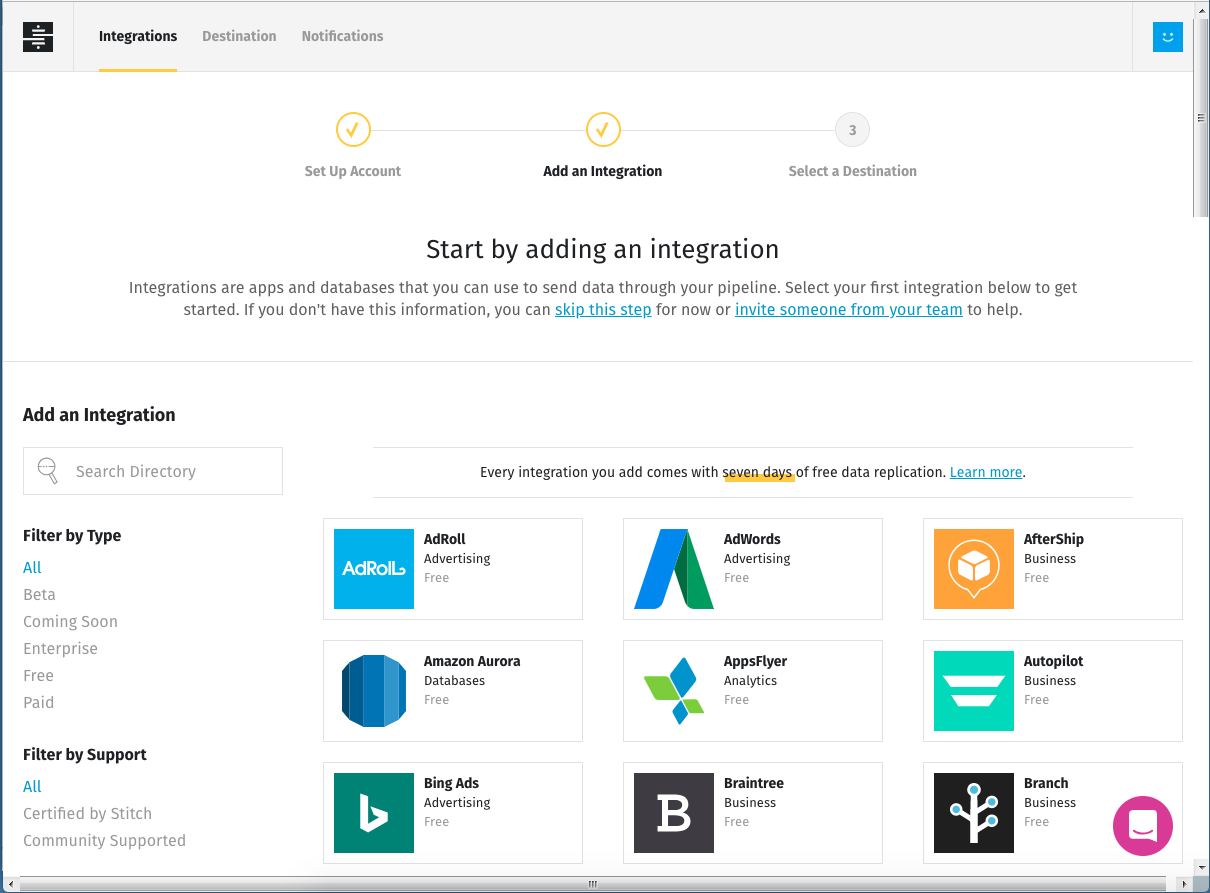Click the skip this step link
The width and height of the screenshot is (1210, 893).
pyautogui.click(x=603, y=309)
